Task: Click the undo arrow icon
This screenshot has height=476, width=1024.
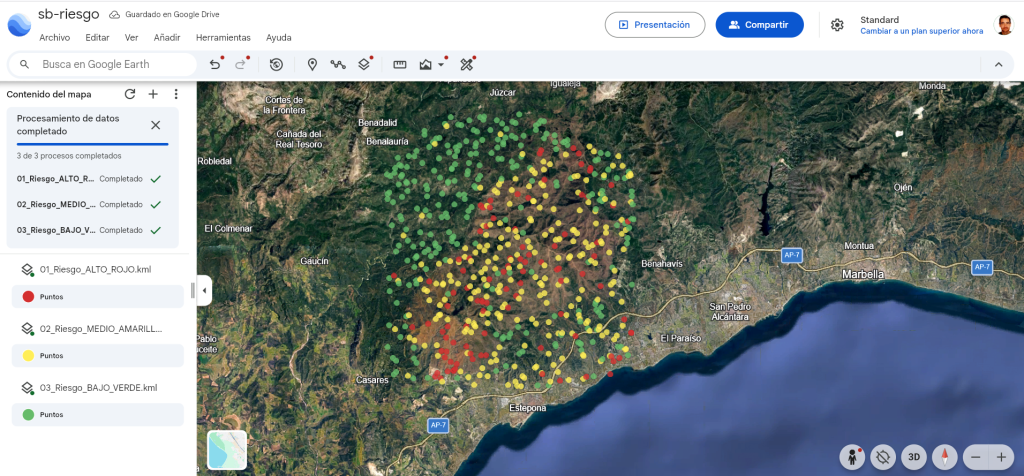Action: coord(214,65)
